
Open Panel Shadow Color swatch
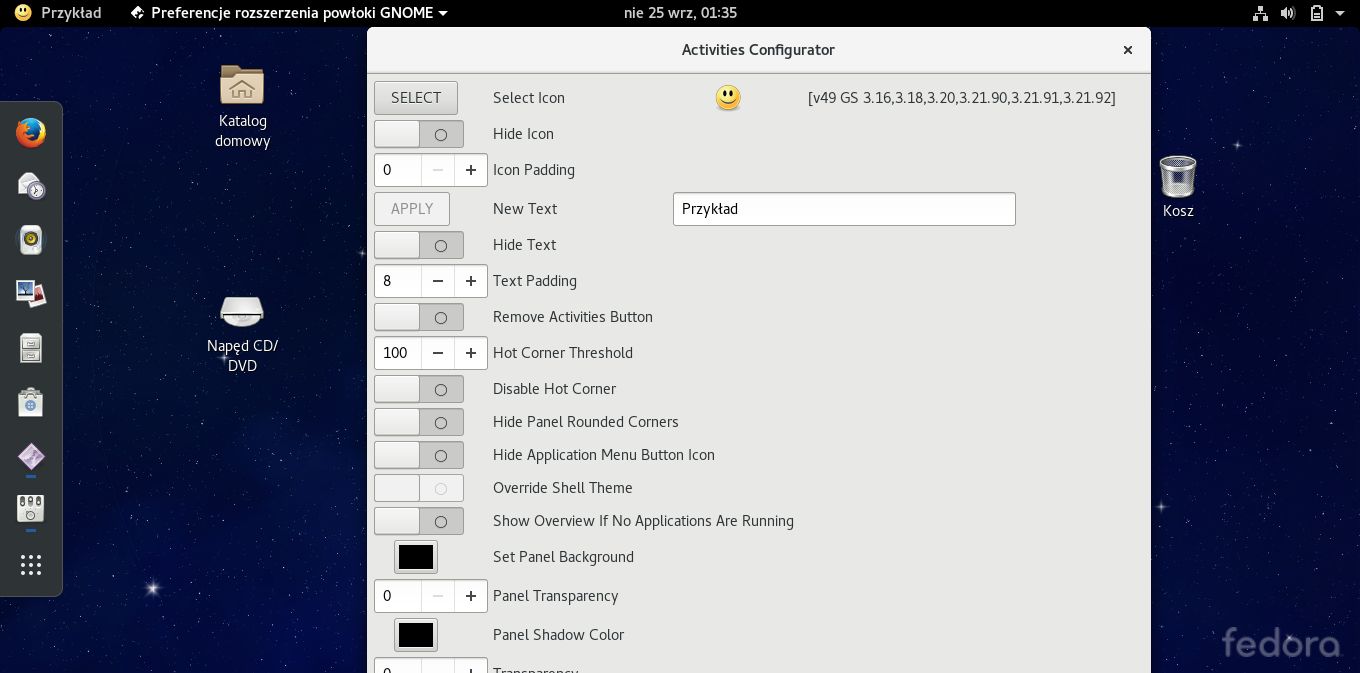[x=416, y=635]
